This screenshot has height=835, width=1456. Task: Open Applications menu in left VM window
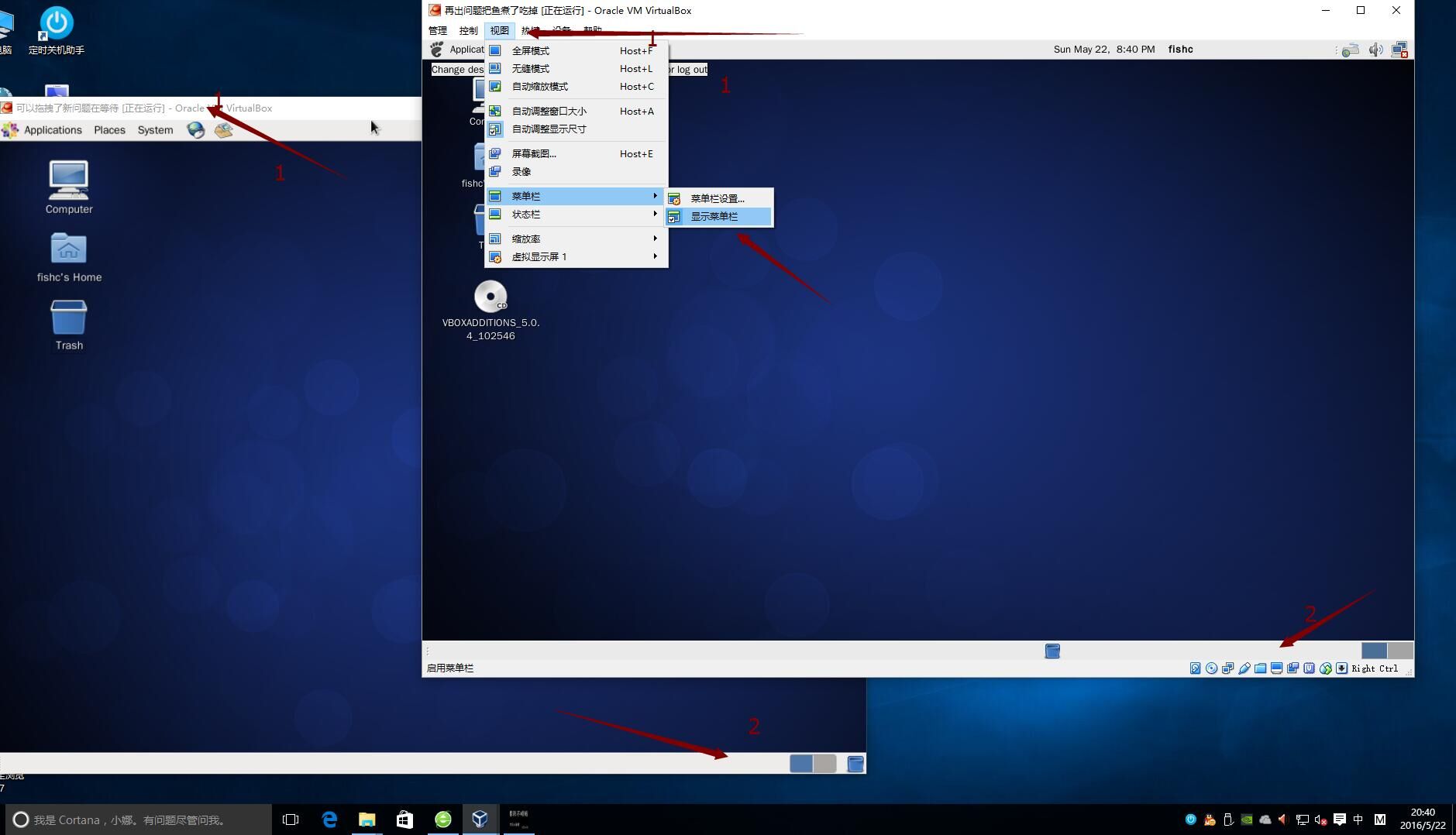(x=53, y=129)
